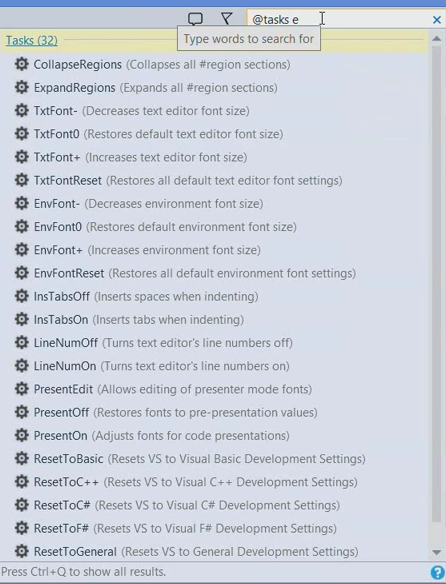This screenshot has width=446, height=584.
Task: Click the feedback speech bubble icon
Action: coord(195,19)
